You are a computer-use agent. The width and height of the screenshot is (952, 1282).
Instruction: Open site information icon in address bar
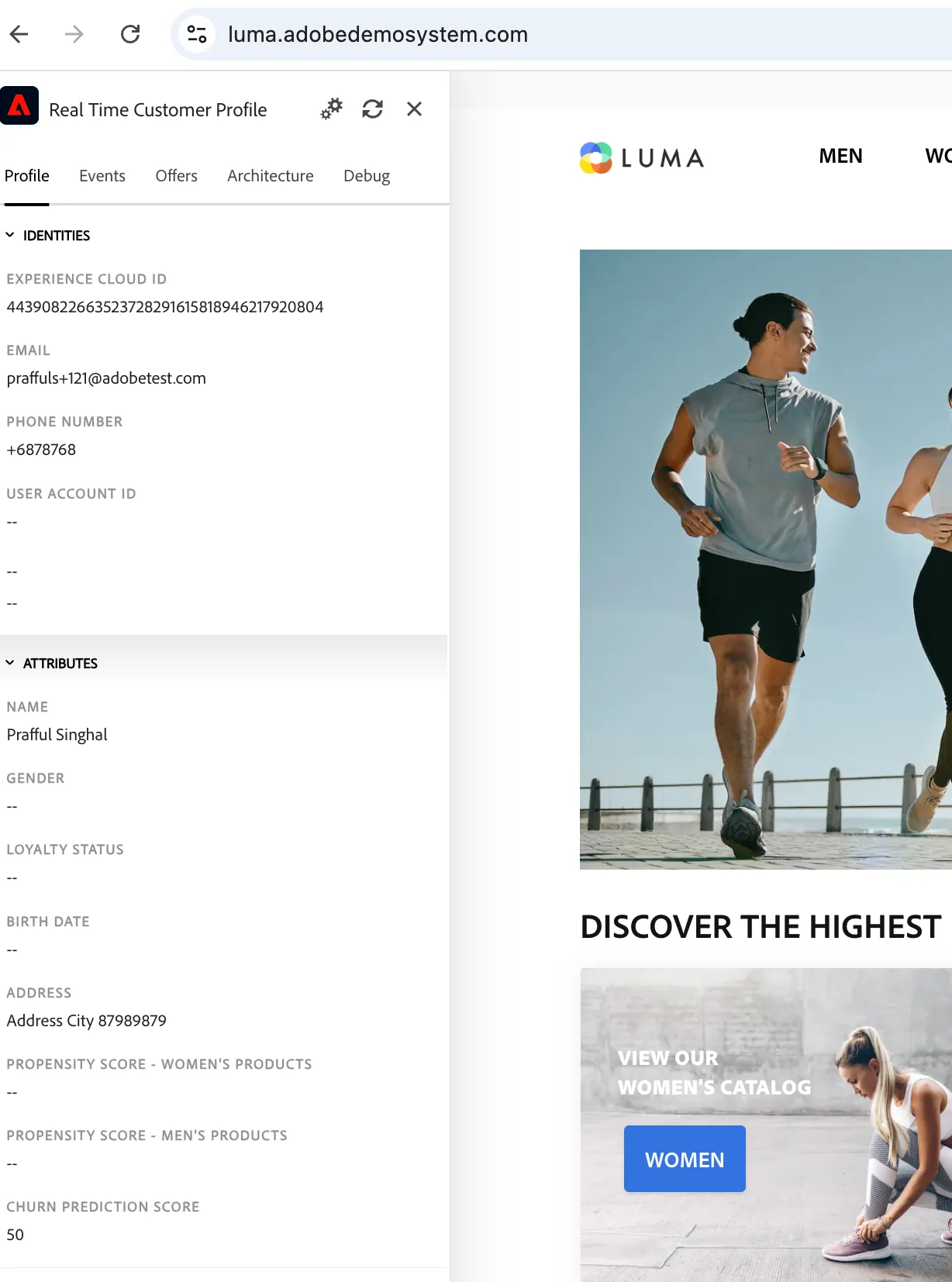pyautogui.click(x=197, y=34)
